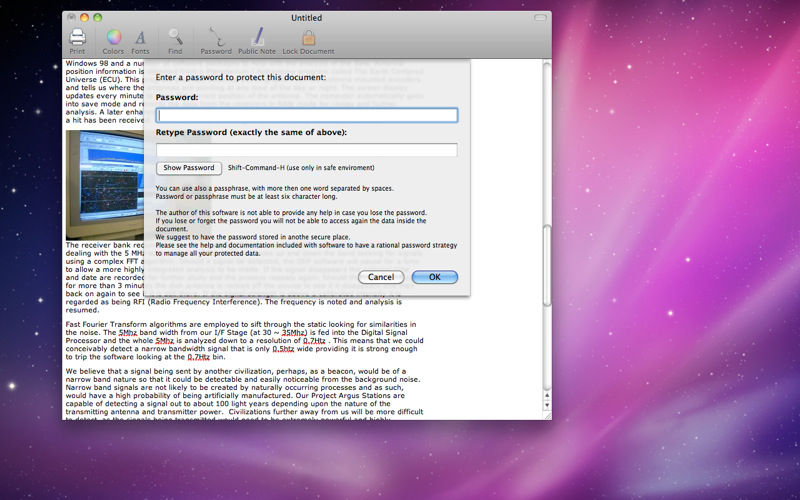Click the Show Password button

(x=189, y=168)
